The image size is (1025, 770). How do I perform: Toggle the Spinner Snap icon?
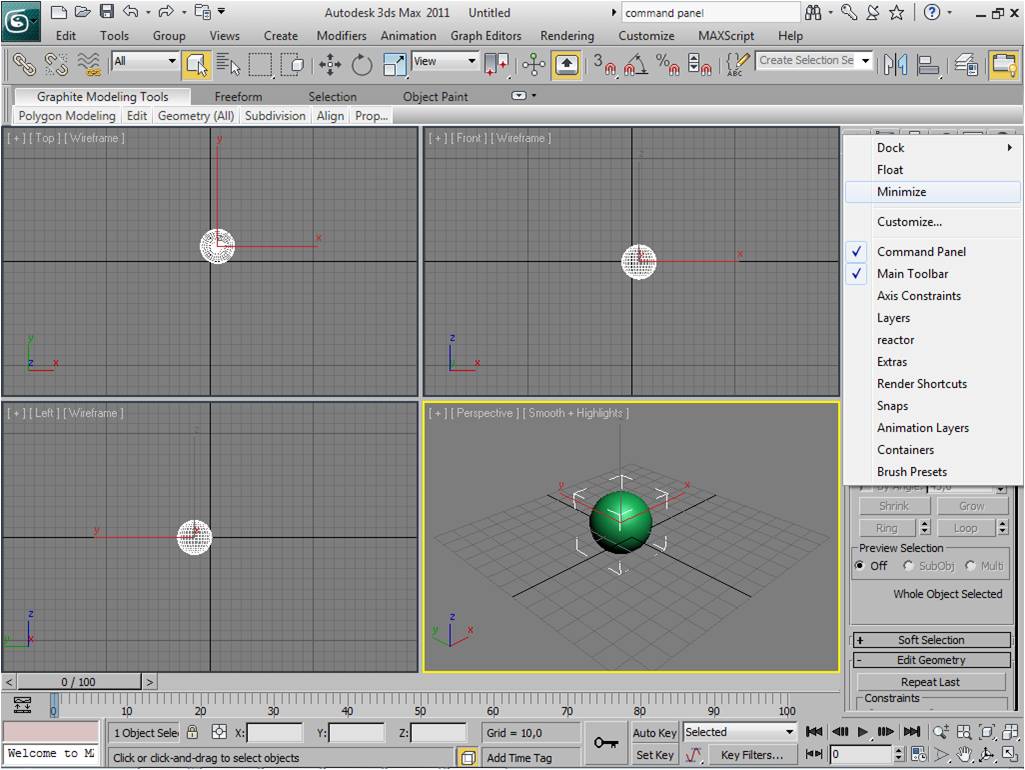(699, 64)
